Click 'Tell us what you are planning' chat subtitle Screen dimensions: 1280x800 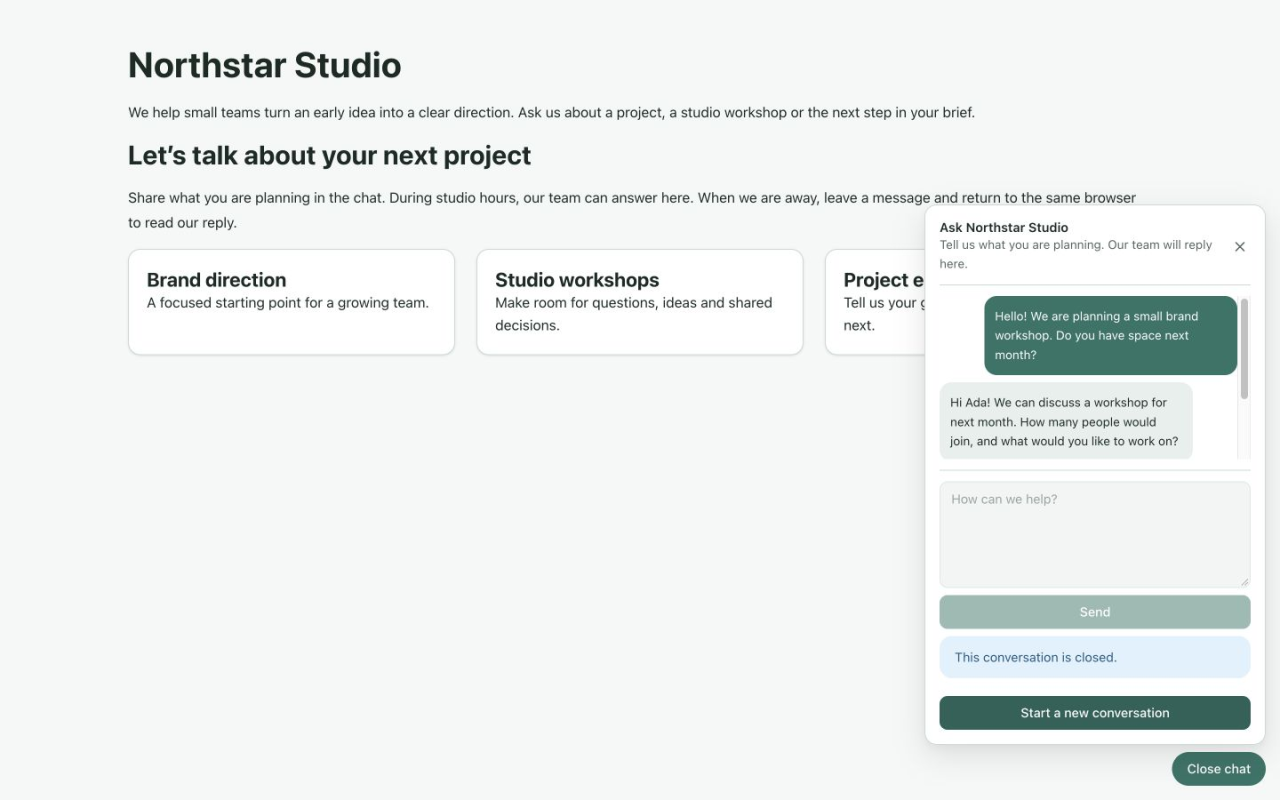click(1076, 254)
